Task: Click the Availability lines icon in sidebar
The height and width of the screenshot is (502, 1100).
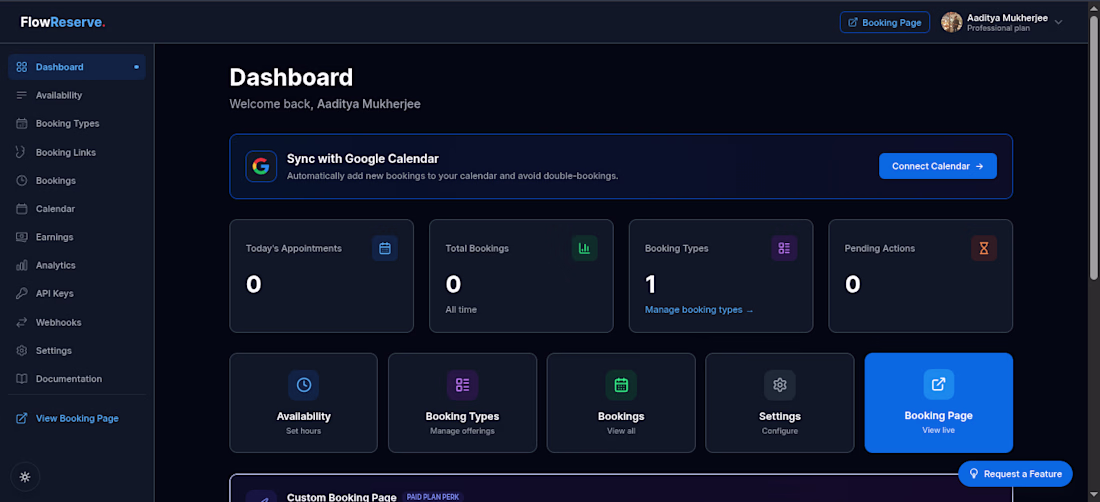Action: pyautogui.click(x=22, y=95)
